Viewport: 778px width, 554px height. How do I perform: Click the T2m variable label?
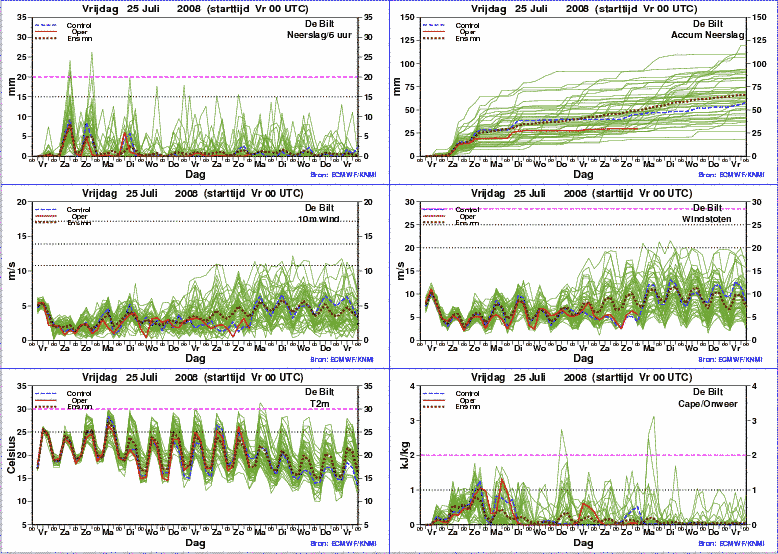pyautogui.click(x=319, y=403)
